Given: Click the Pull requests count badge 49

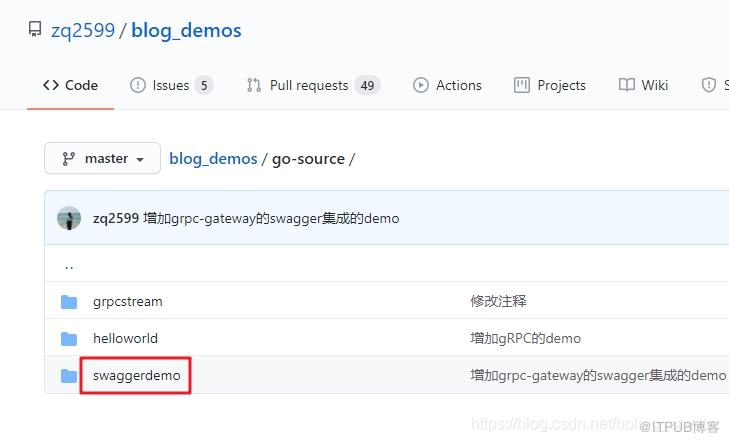Looking at the screenshot, I should (x=367, y=86).
